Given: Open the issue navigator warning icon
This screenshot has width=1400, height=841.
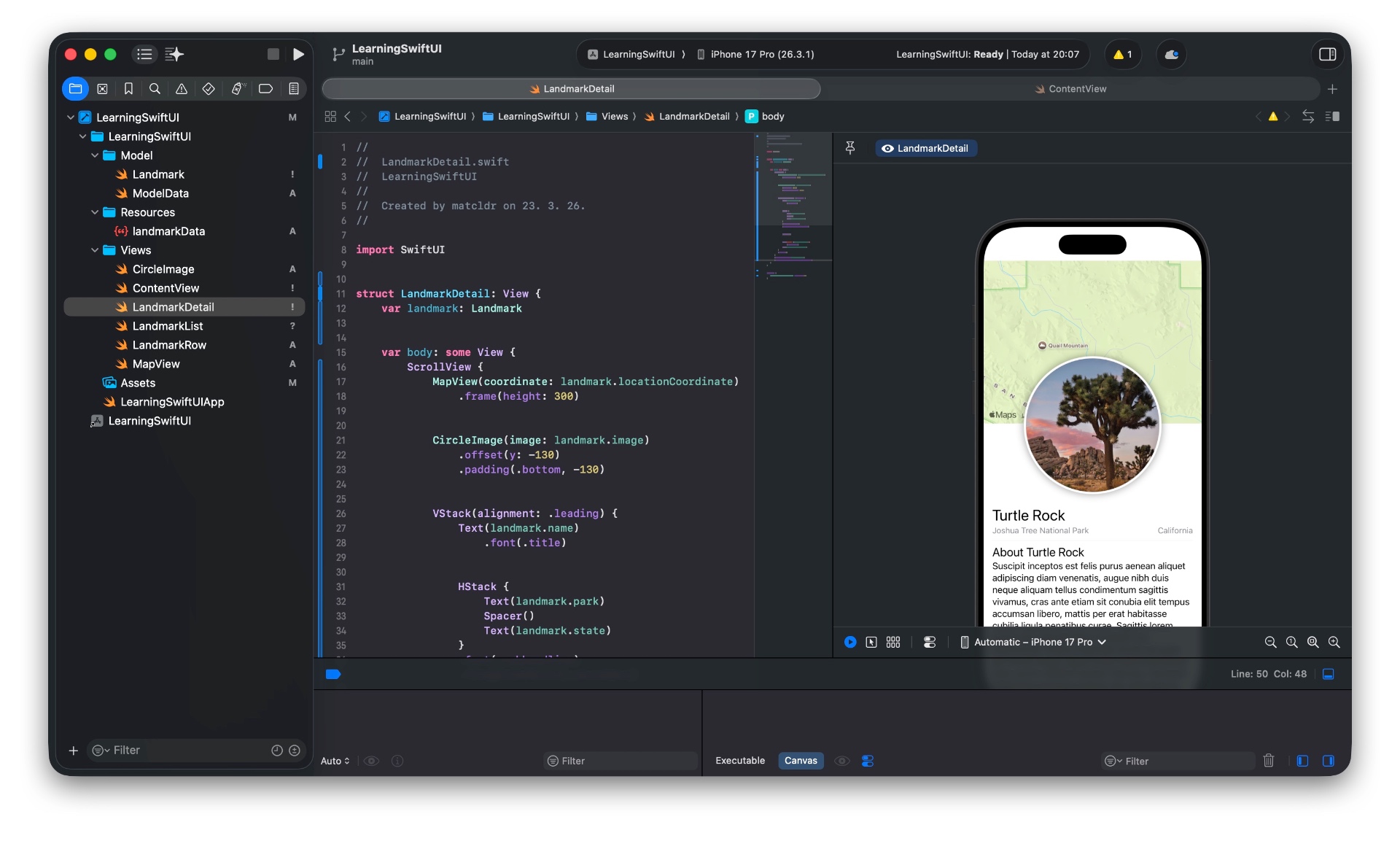Looking at the screenshot, I should (x=182, y=89).
